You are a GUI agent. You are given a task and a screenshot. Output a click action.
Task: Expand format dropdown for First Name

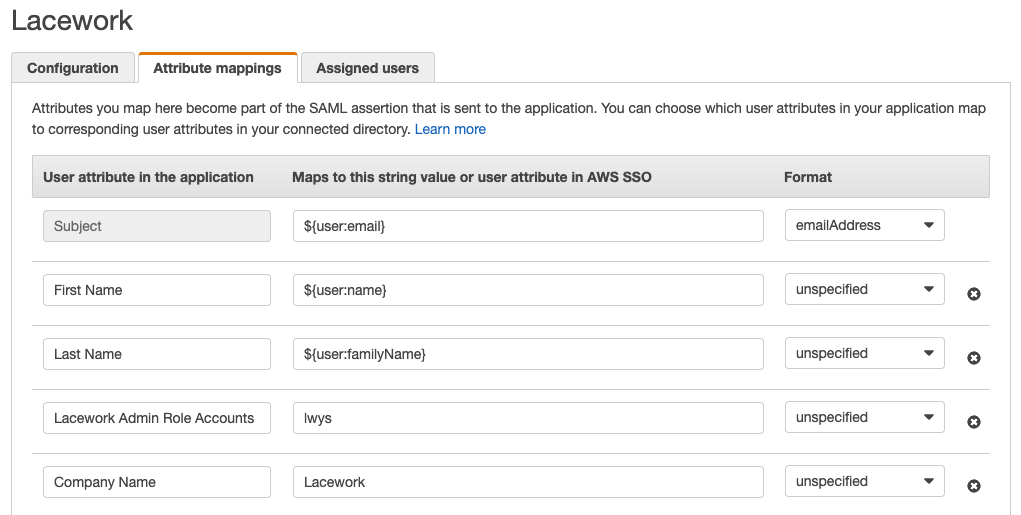865,290
